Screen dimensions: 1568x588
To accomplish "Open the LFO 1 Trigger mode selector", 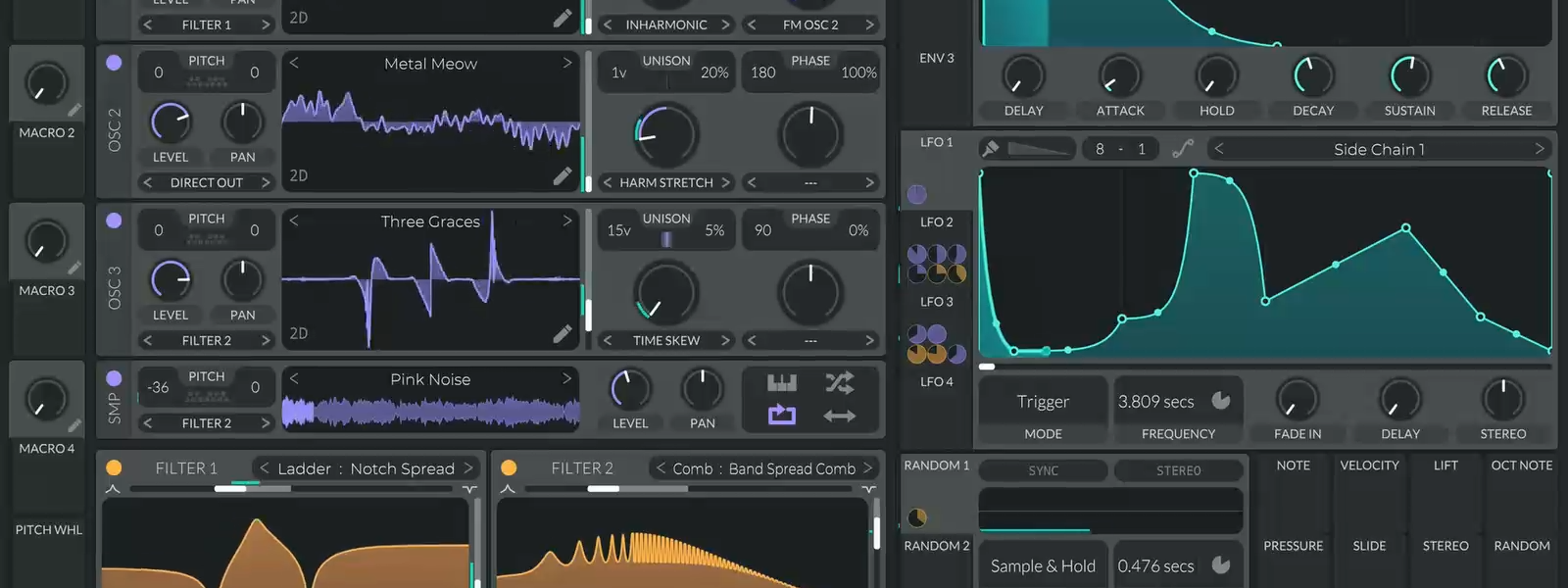I will pyautogui.click(x=1043, y=402).
